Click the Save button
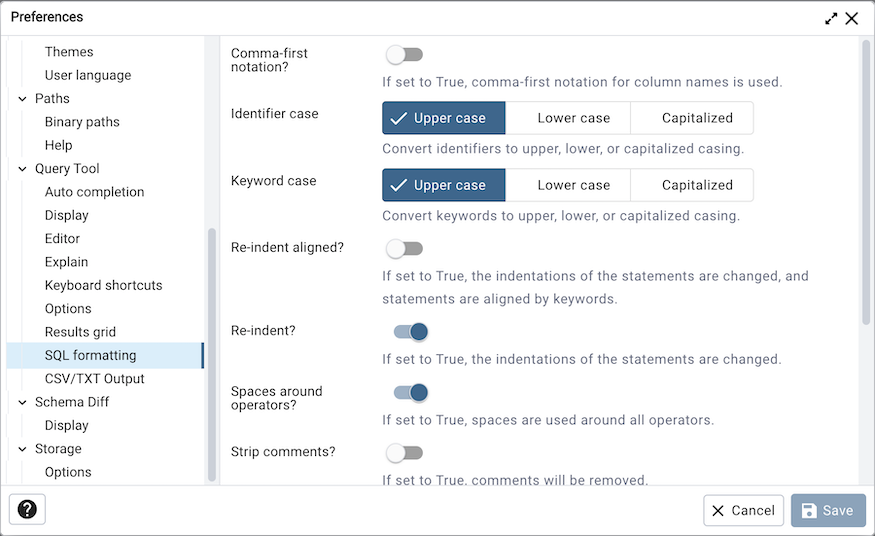The image size is (875, 536). [828, 510]
